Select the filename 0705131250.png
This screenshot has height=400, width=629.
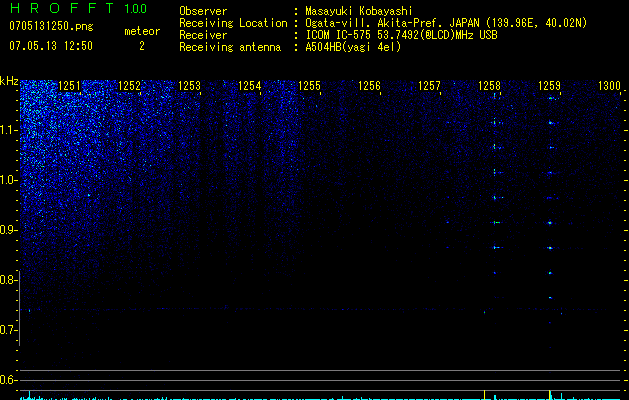click(51, 26)
